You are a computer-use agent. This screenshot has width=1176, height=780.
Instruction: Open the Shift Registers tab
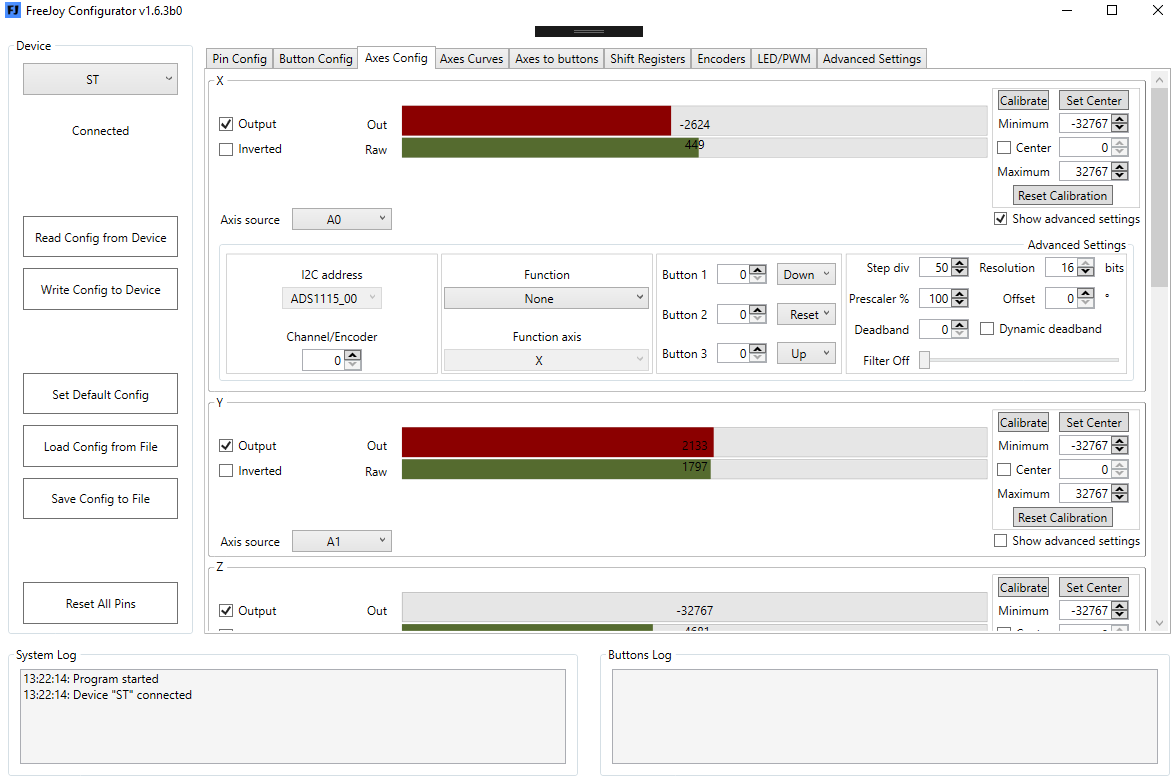[647, 58]
